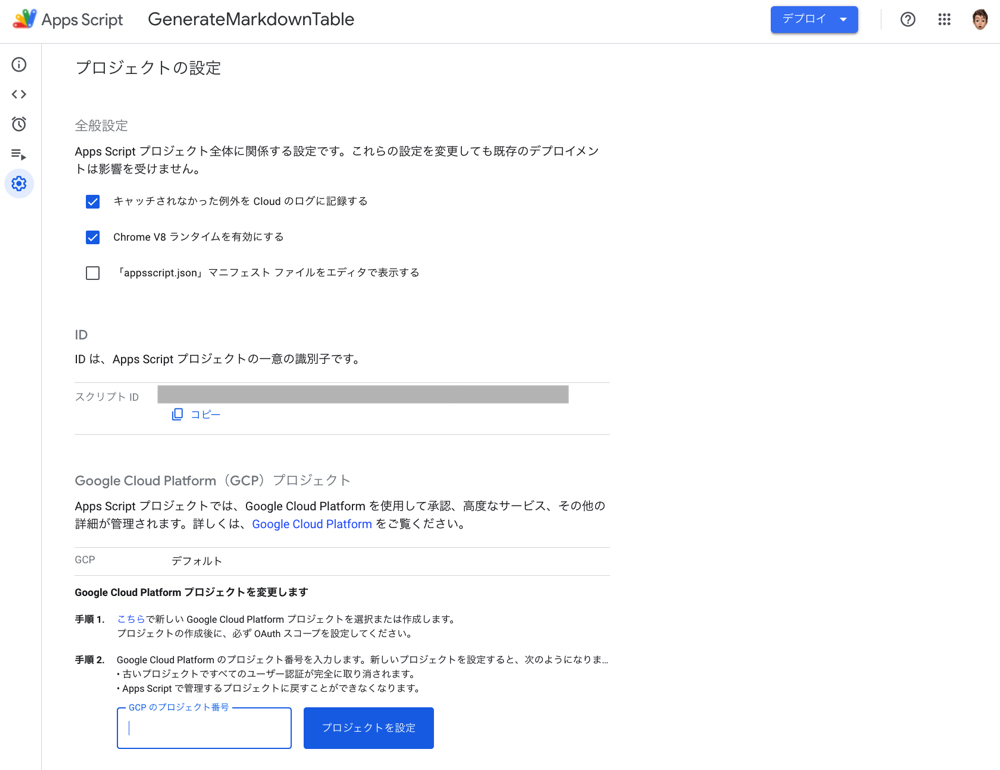Open the Help question mark icon

tap(908, 19)
